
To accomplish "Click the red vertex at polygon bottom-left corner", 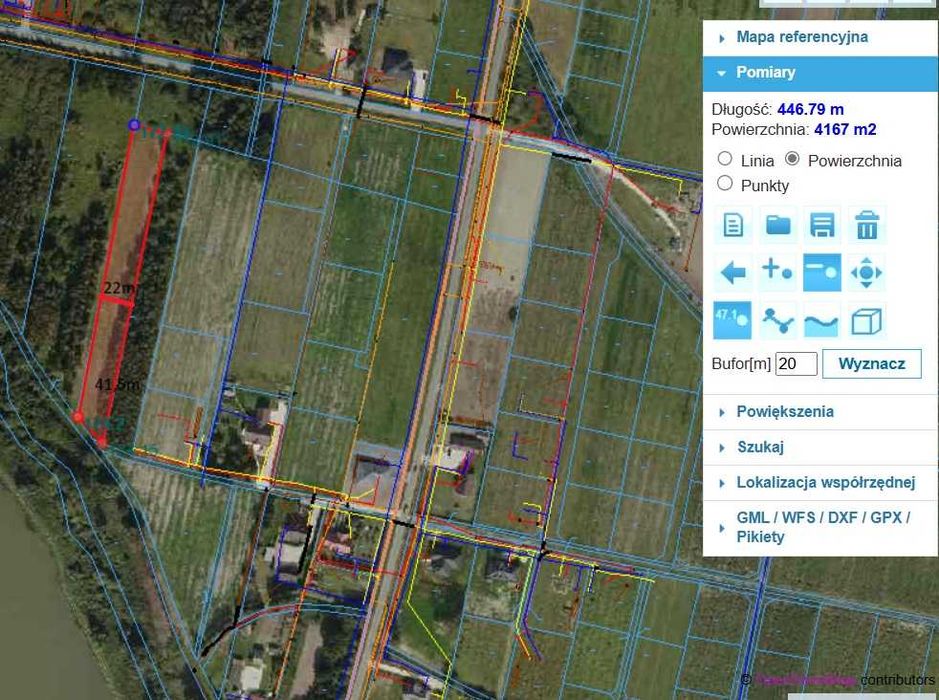I will click(x=78, y=417).
